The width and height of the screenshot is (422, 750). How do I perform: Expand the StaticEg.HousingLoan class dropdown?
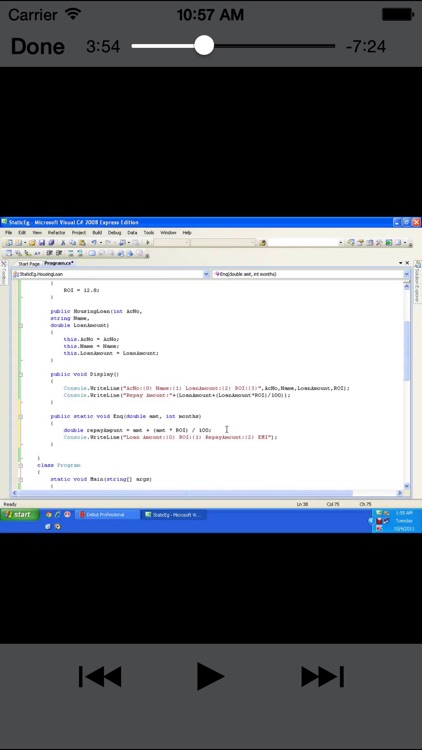click(207, 274)
